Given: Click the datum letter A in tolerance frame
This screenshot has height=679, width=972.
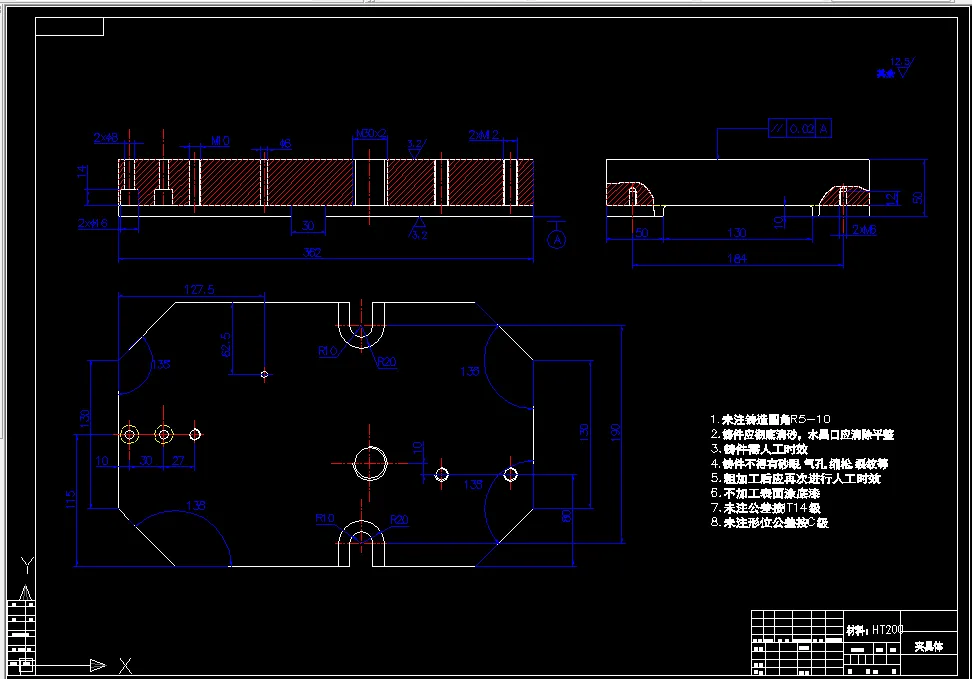Looking at the screenshot, I should 823,128.
